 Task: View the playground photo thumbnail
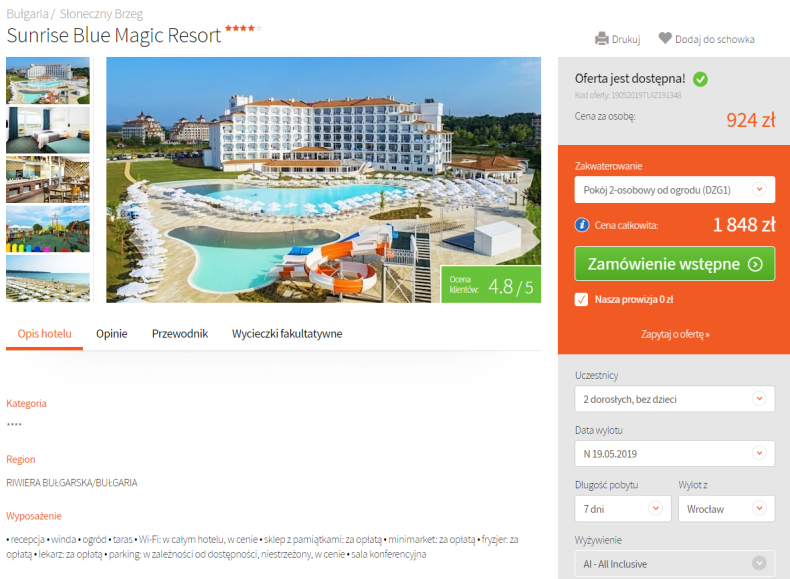click(x=48, y=229)
